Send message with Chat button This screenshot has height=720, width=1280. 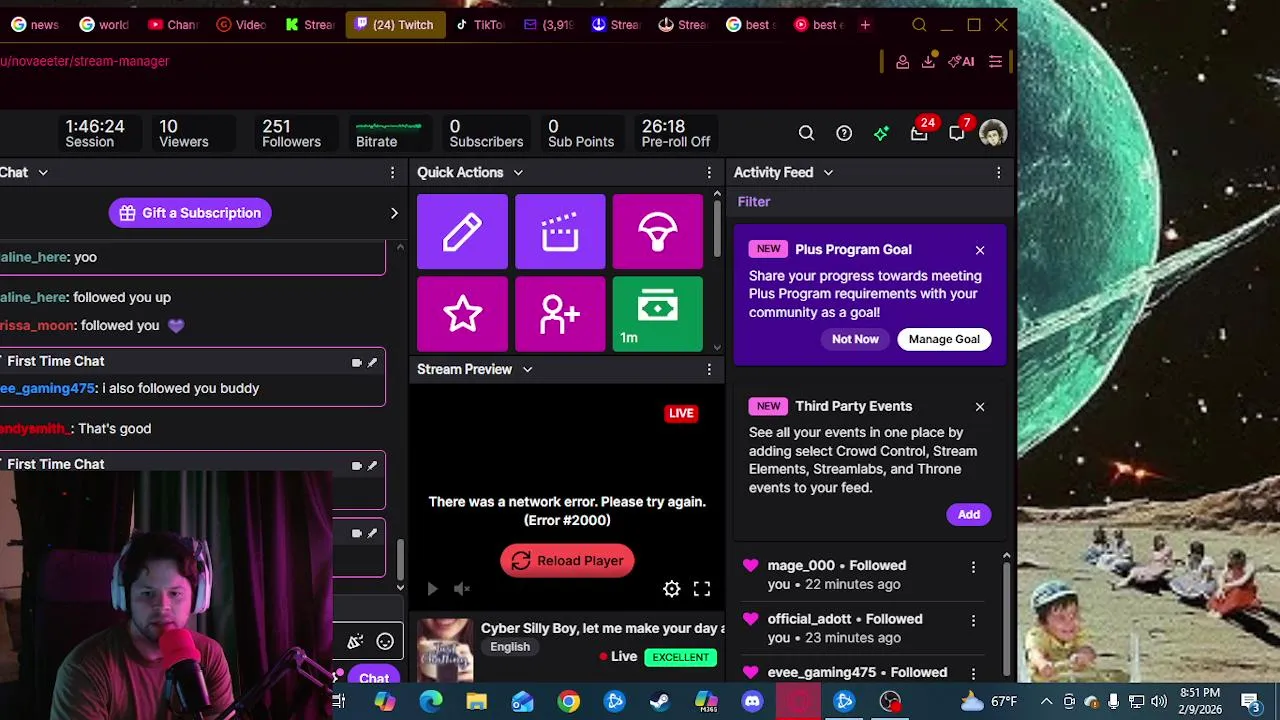coord(374,679)
